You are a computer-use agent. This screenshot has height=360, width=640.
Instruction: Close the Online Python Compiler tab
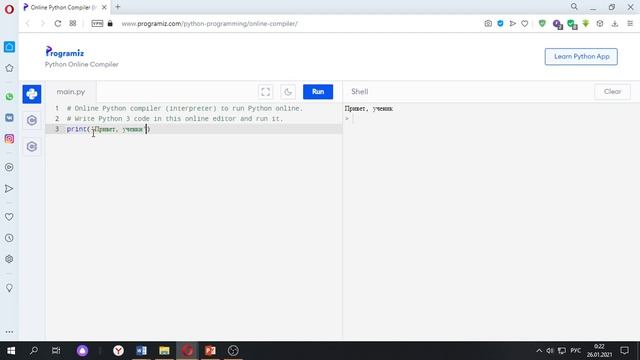click(104, 7)
